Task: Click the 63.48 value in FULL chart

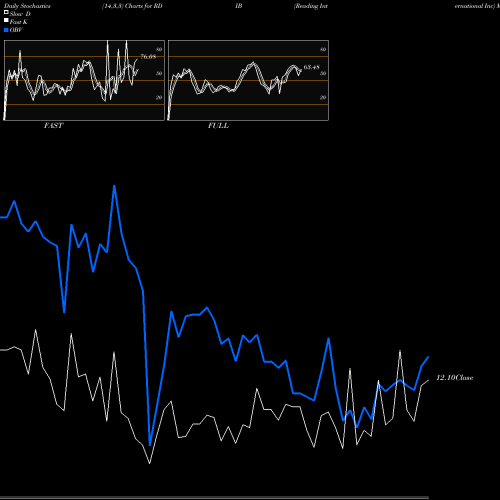Action: [312, 67]
